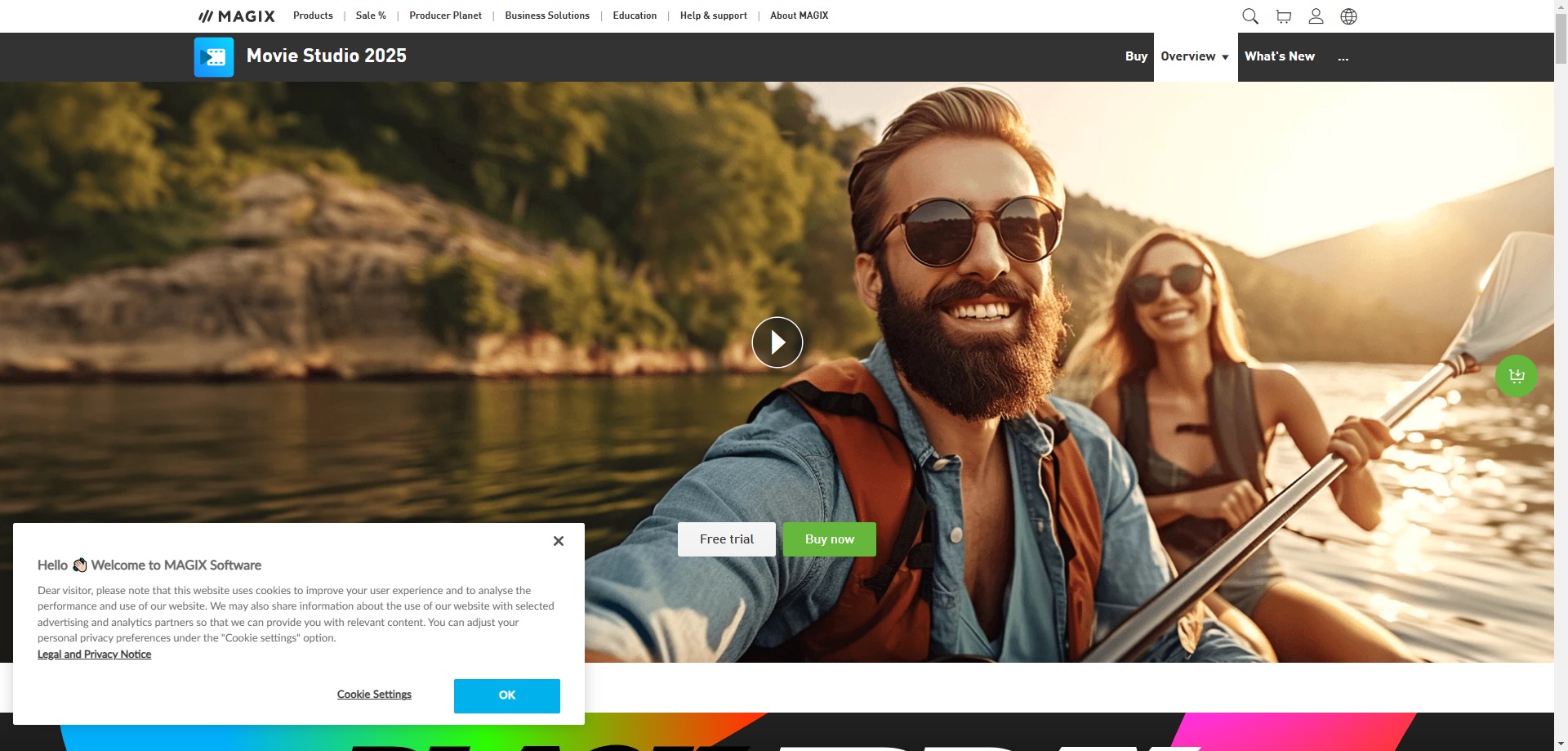Click the green floating cart button

click(x=1517, y=376)
